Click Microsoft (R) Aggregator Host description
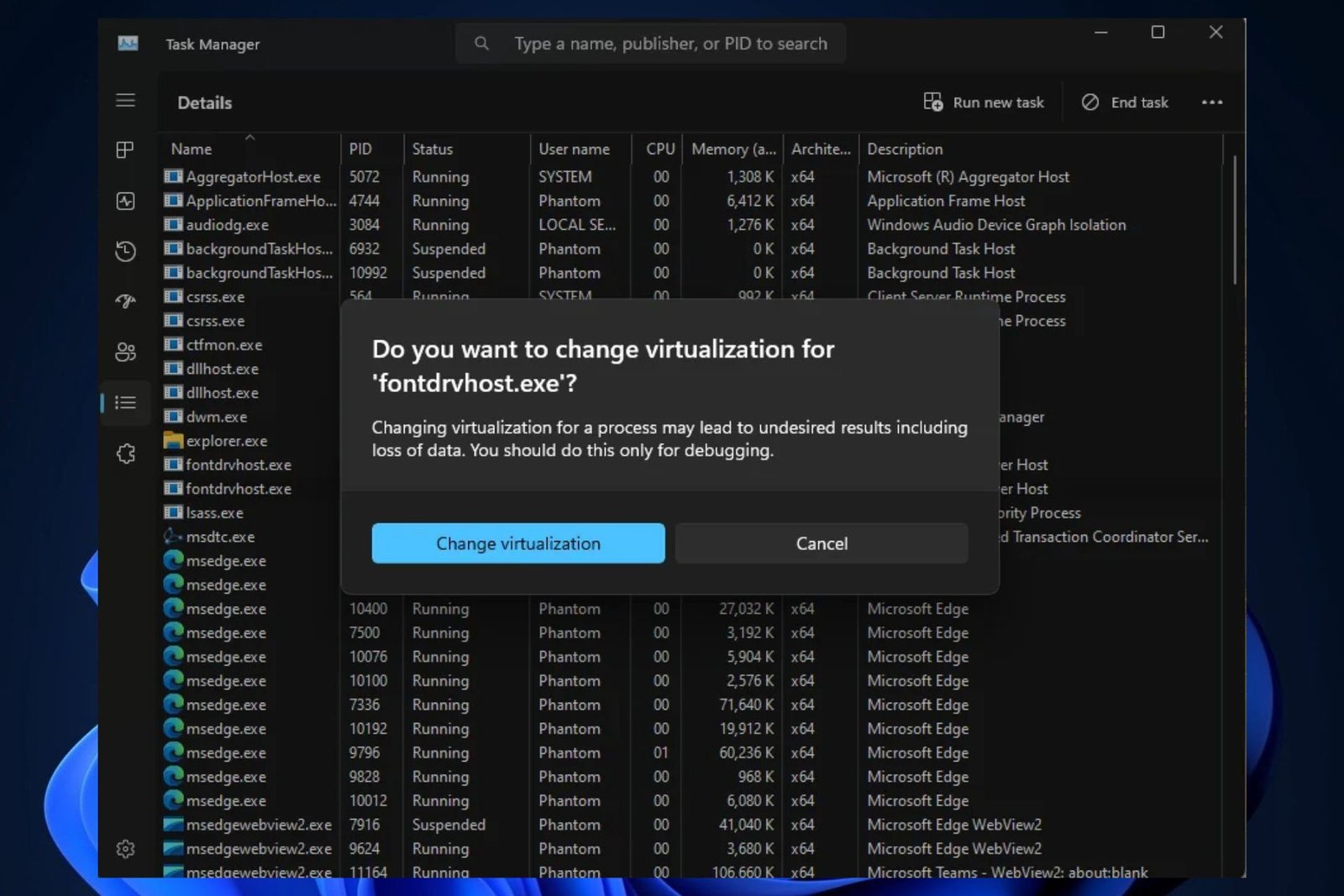Image resolution: width=1344 pixels, height=896 pixels. tap(968, 176)
